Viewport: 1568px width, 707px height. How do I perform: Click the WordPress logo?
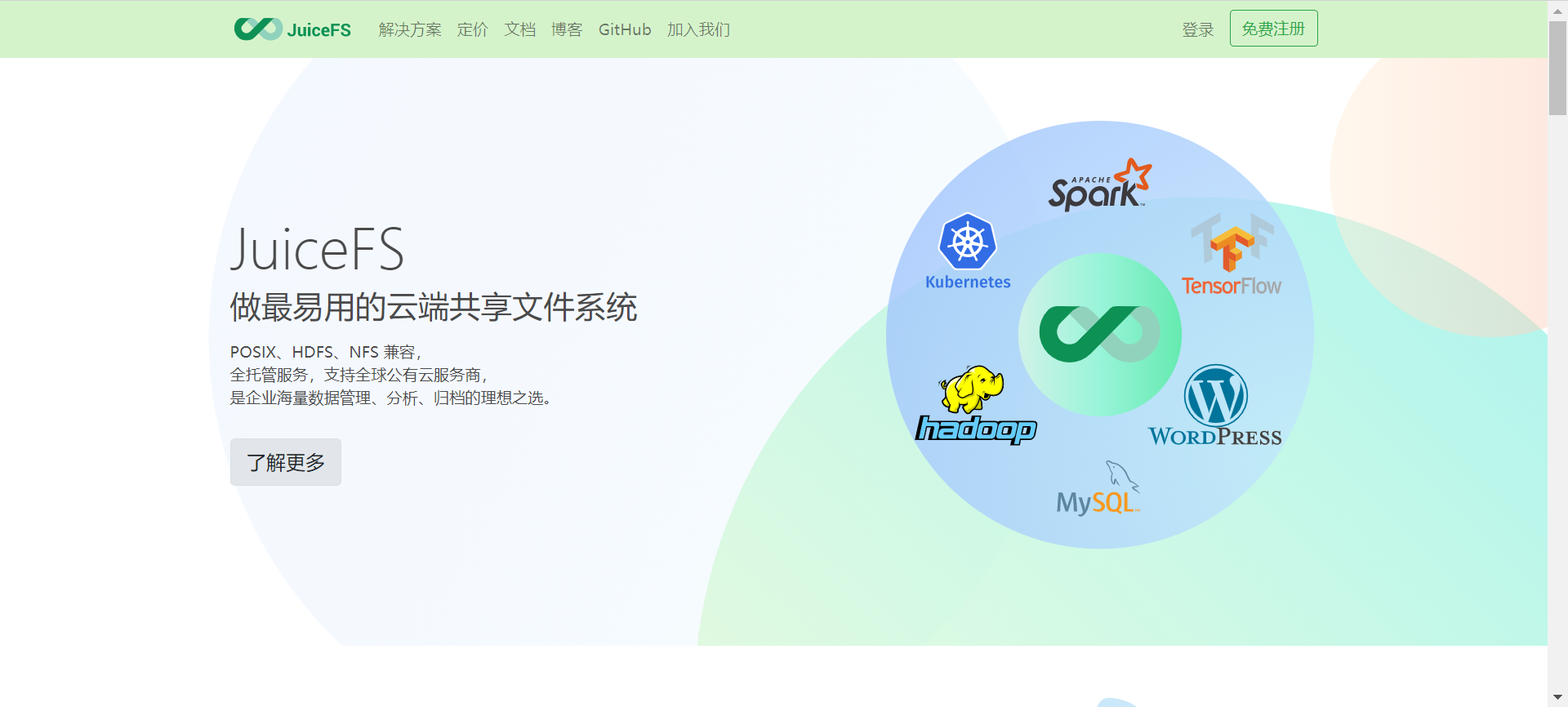pyautogui.click(x=1215, y=406)
